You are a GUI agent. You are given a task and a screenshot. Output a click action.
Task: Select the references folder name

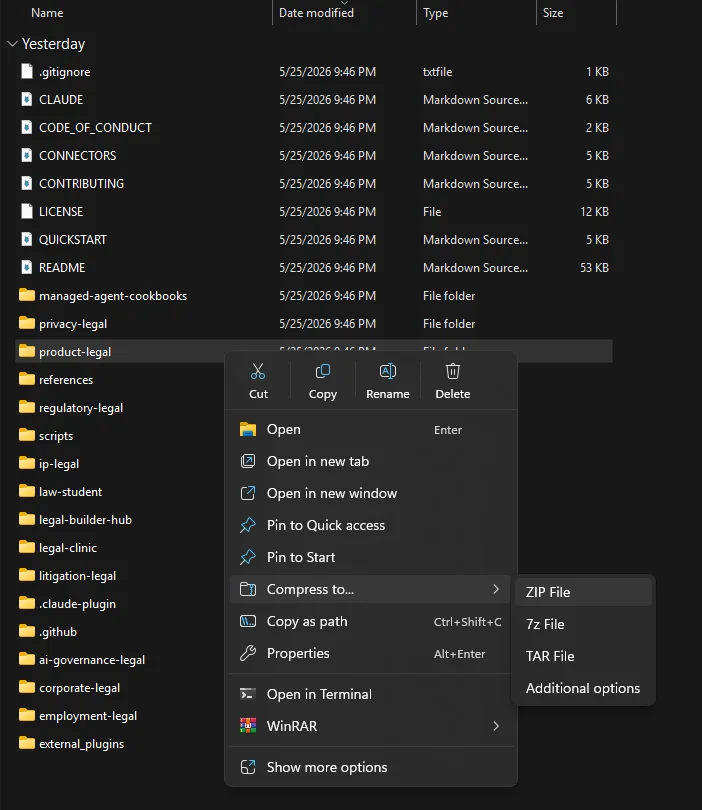pos(66,380)
